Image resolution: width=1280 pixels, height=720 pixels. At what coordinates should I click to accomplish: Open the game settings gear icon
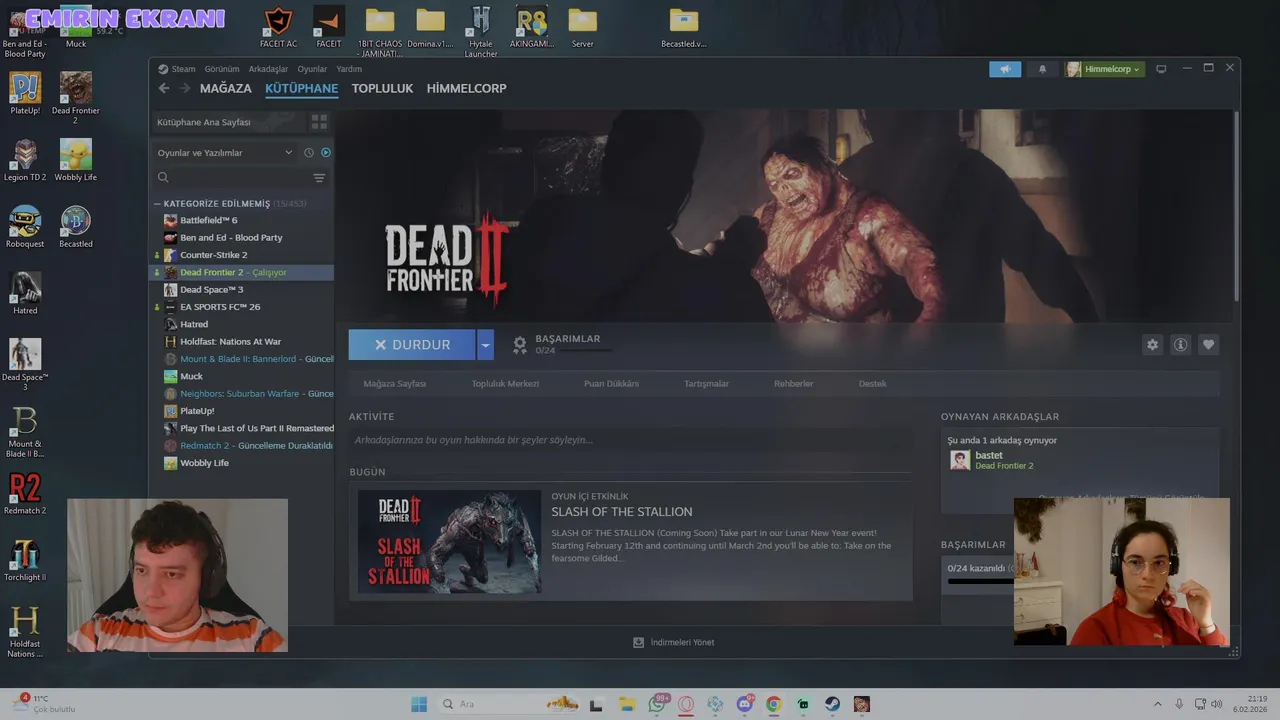click(1152, 344)
